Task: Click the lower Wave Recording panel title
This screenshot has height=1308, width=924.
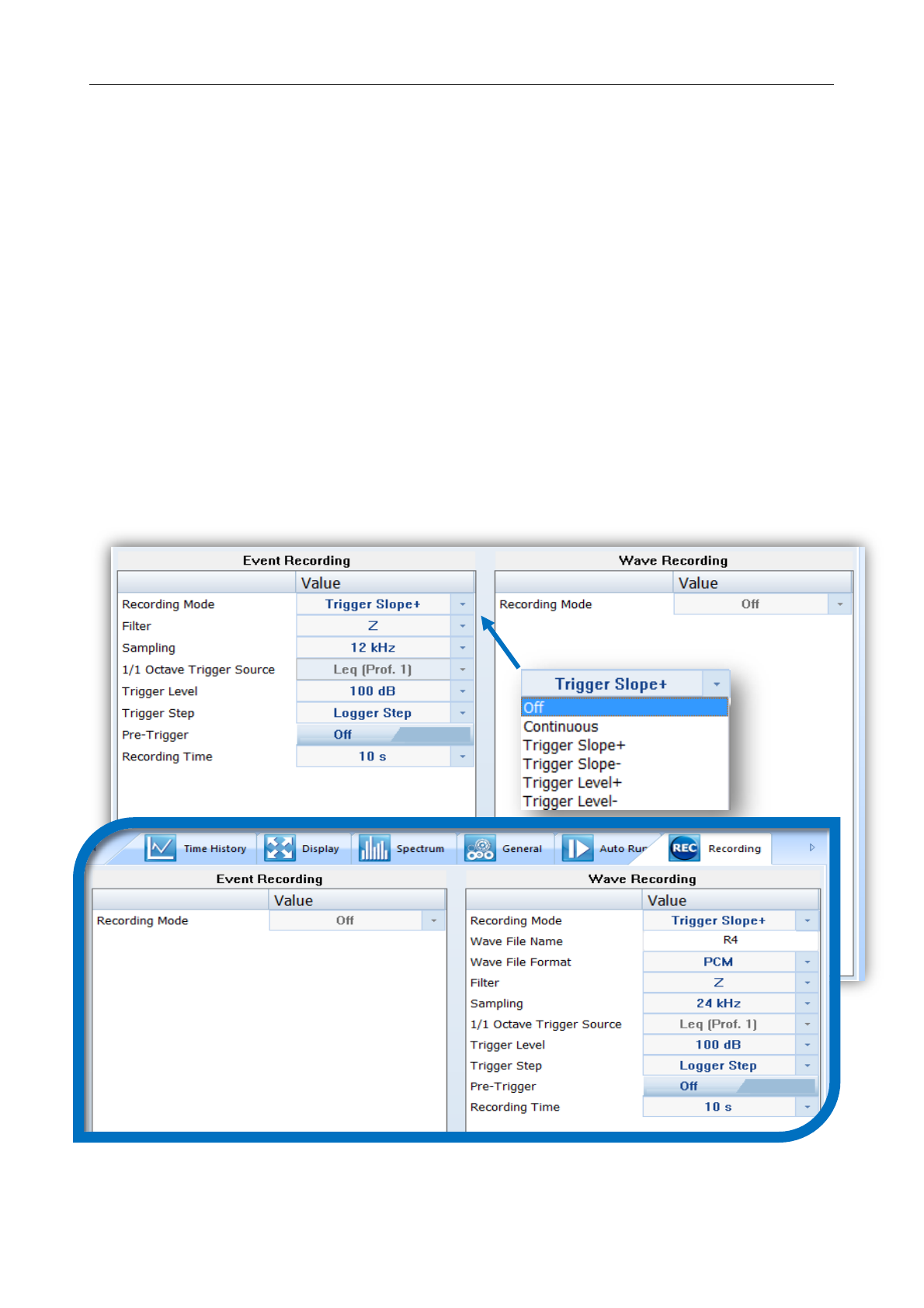Action: coord(642,879)
